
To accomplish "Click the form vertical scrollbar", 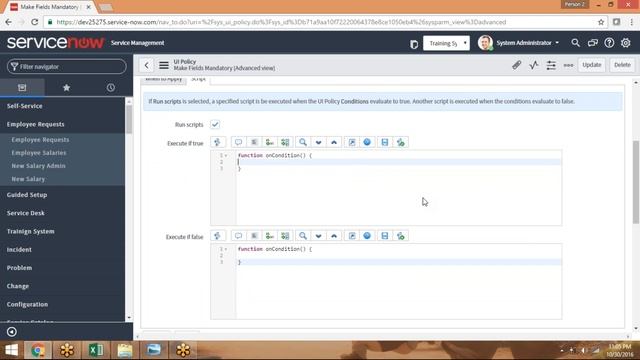I will pos(636,182).
